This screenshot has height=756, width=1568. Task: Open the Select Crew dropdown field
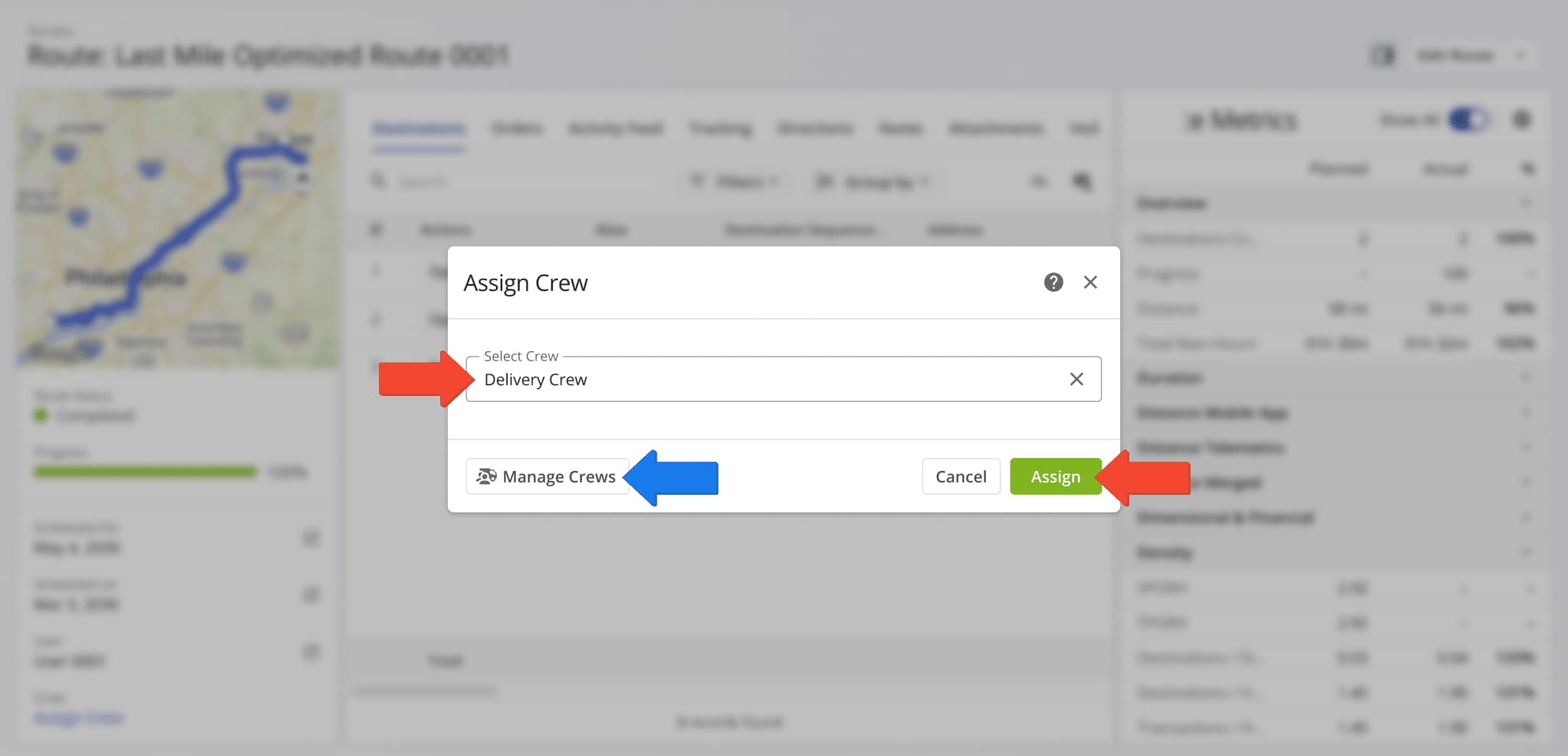click(x=766, y=379)
